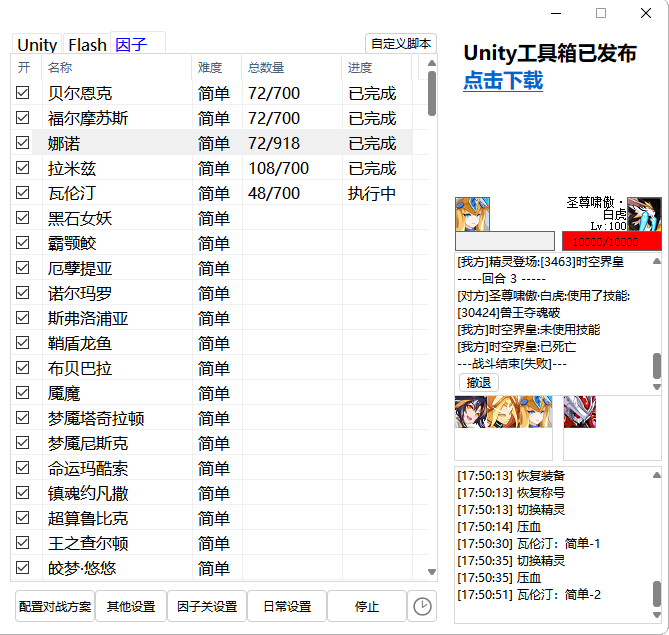Click timestamp log scroll down arrow
The image size is (669, 635).
click(657, 615)
